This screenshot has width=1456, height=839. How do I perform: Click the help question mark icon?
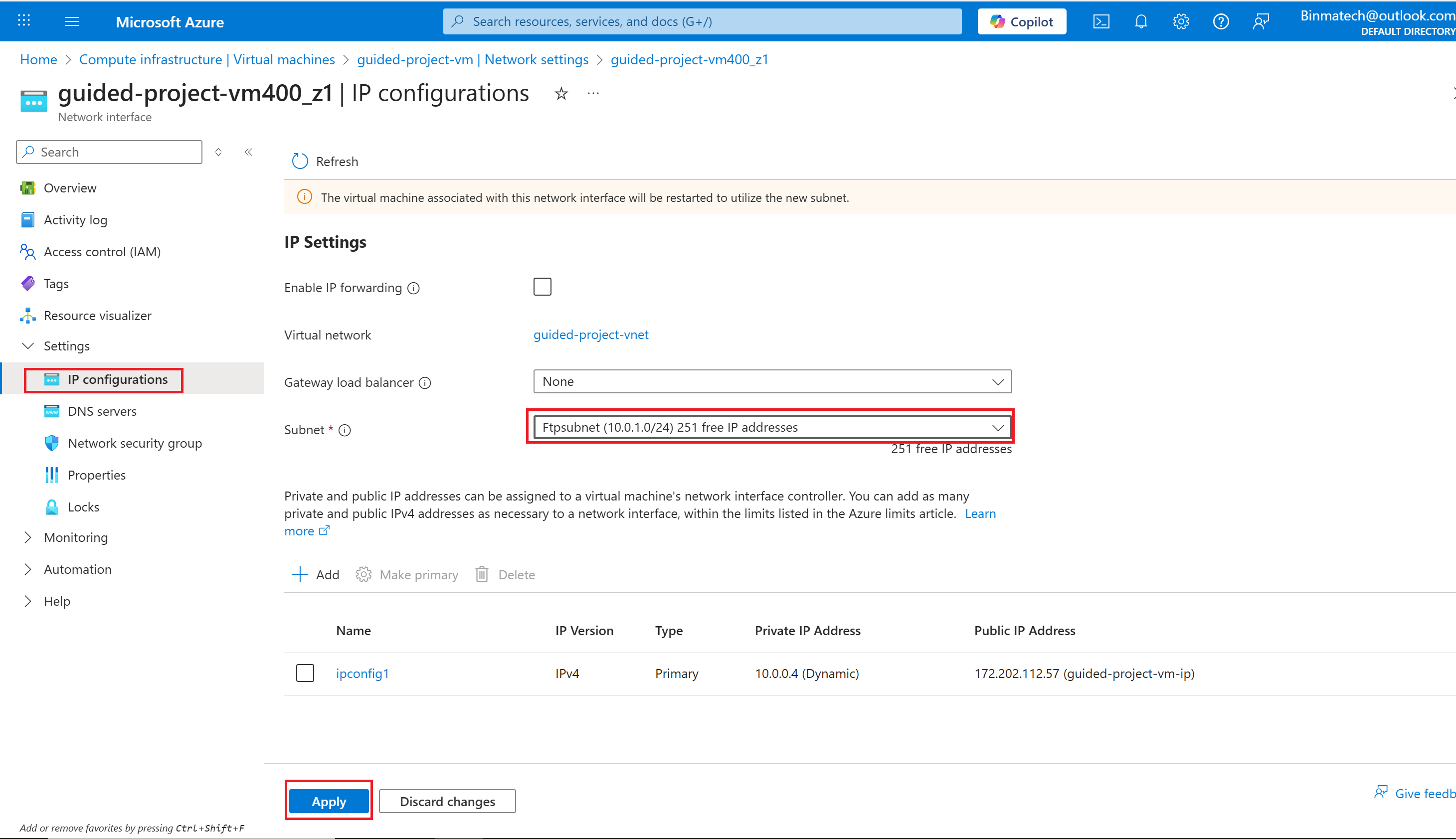coord(1220,22)
